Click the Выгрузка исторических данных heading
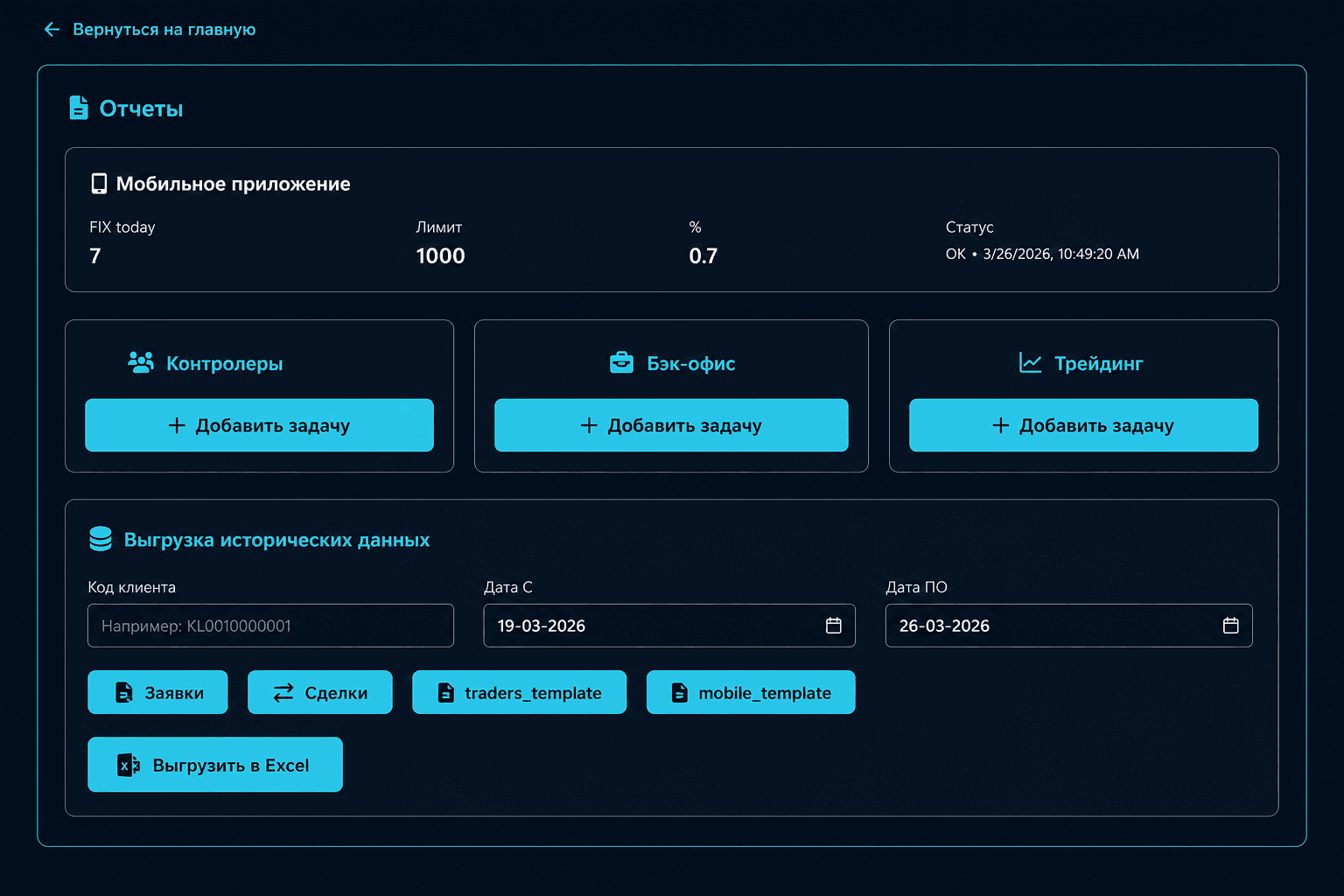The width and height of the screenshot is (1344, 896). (x=276, y=540)
